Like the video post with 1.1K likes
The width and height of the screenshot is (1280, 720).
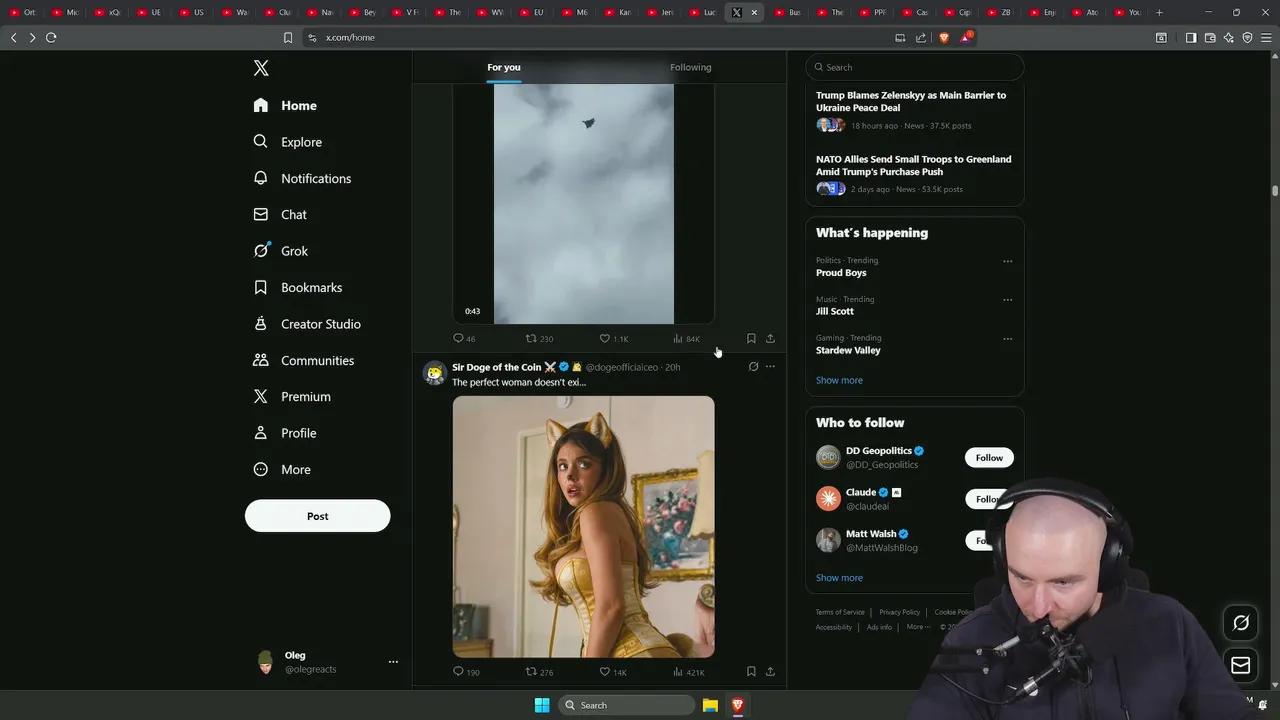tap(613, 338)
